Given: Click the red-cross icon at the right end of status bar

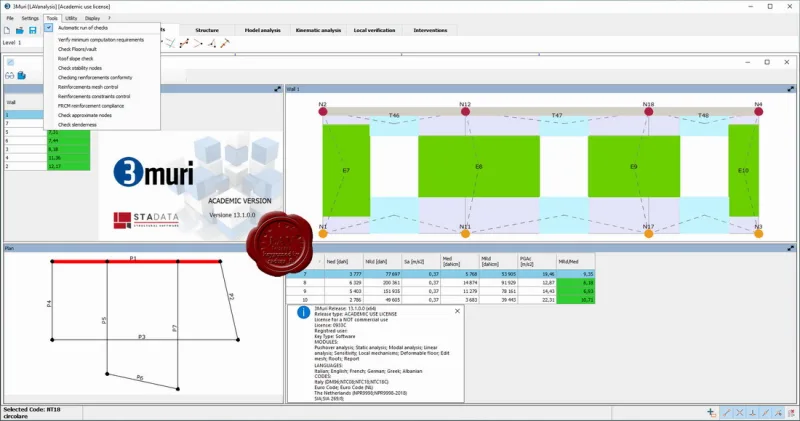Looking at the screenshot, I should (792, 412).
